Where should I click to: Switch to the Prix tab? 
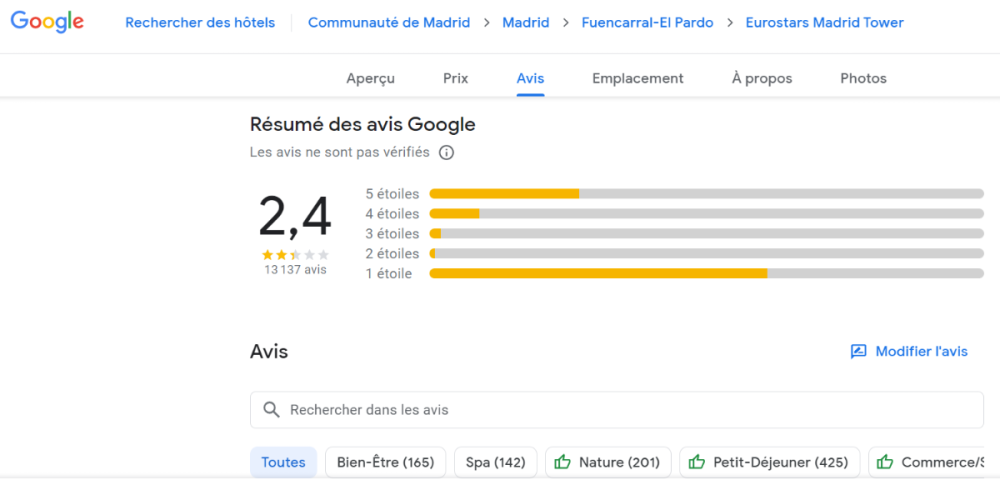(455, 78)
